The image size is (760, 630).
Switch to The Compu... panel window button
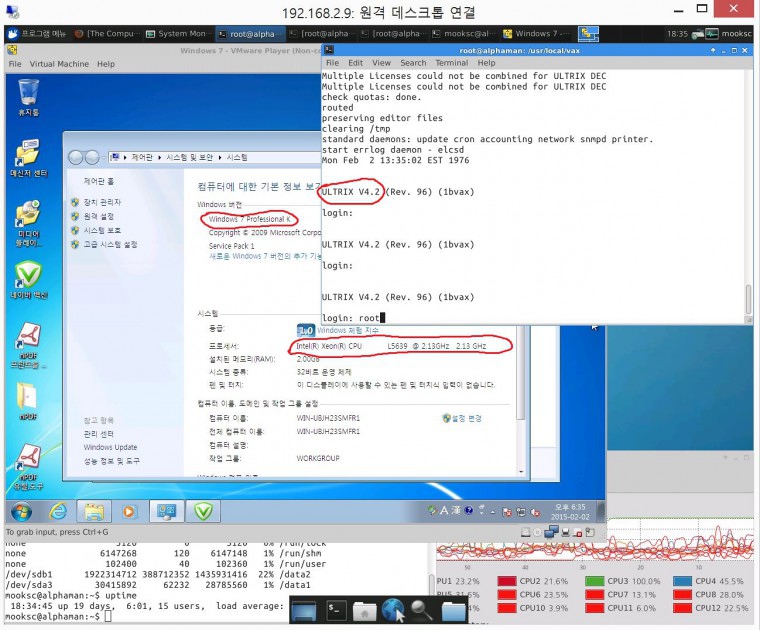[x=106, y=33]
